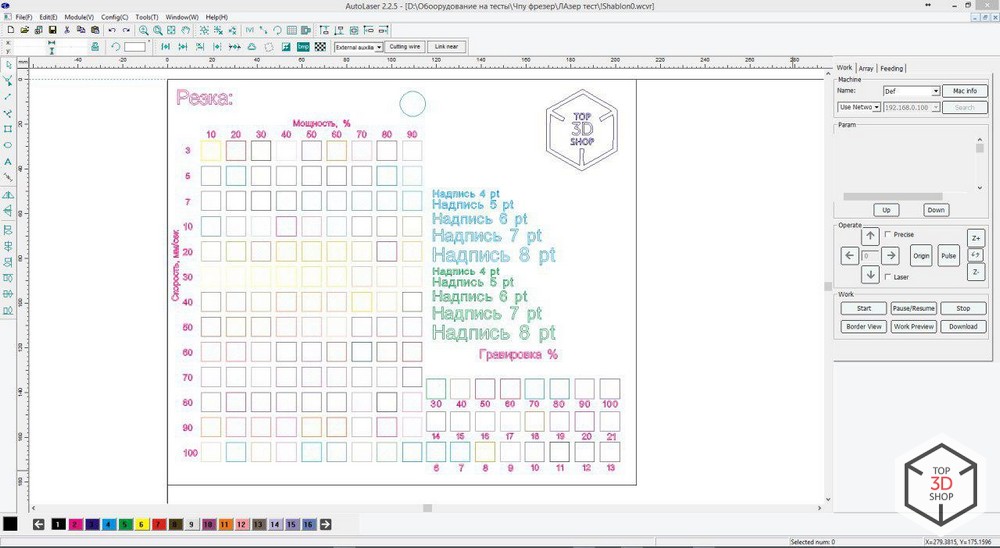Undo the last action
1000x548 pixels.
point(112,30)
